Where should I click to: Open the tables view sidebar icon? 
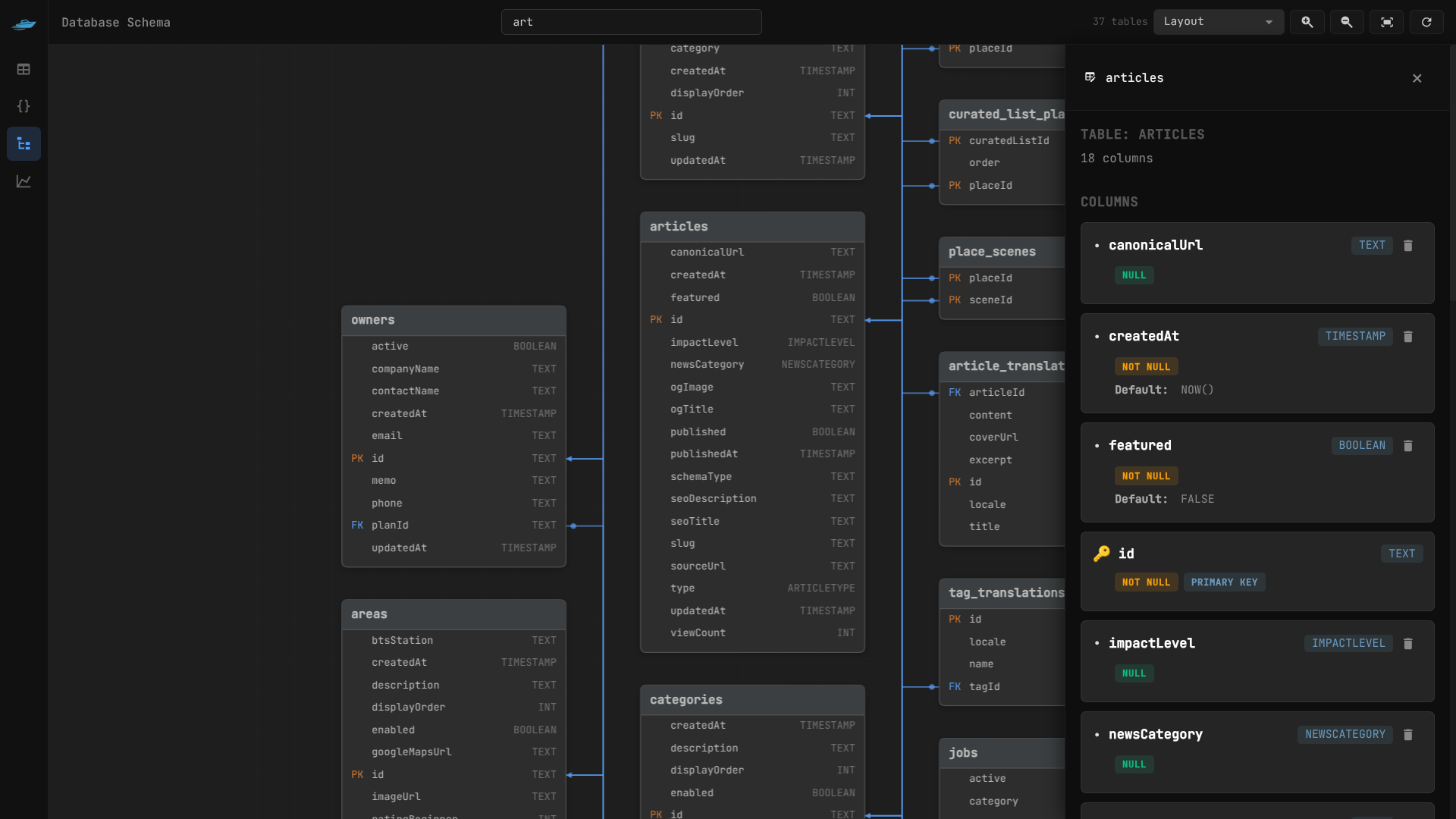[x=24, y=69]
